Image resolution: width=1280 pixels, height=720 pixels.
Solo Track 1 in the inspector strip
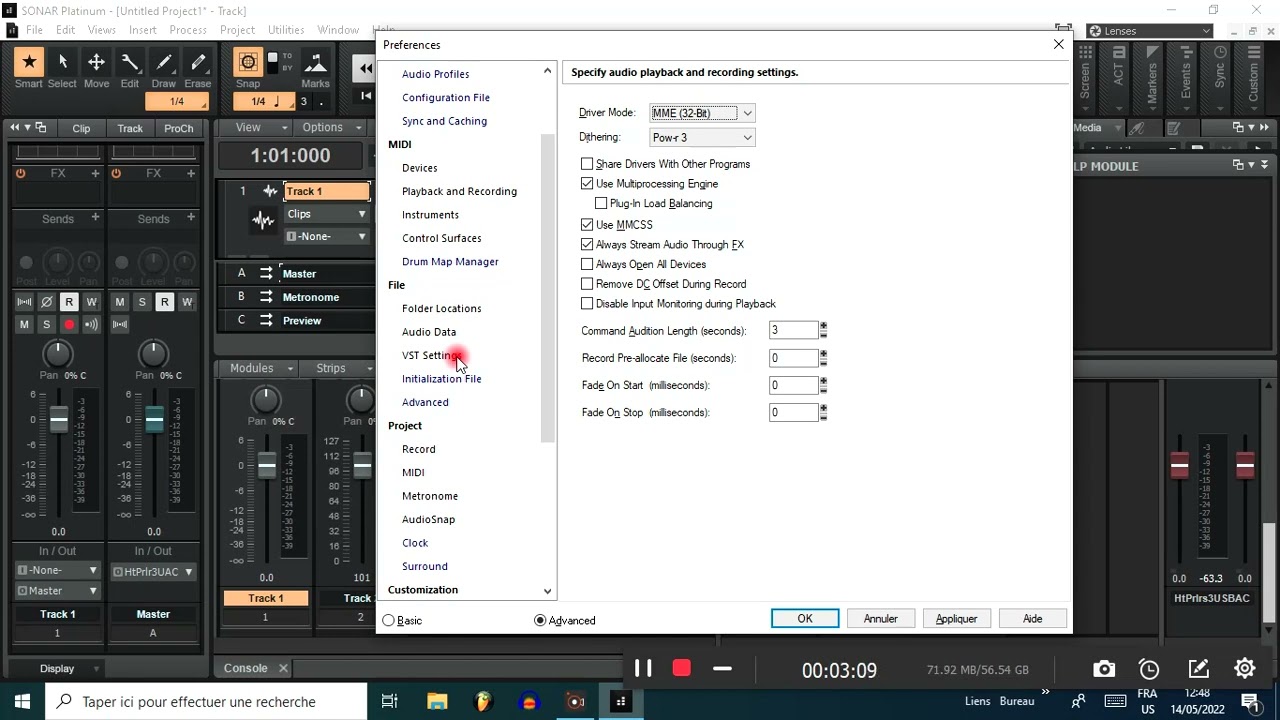[x=46, y=324]
